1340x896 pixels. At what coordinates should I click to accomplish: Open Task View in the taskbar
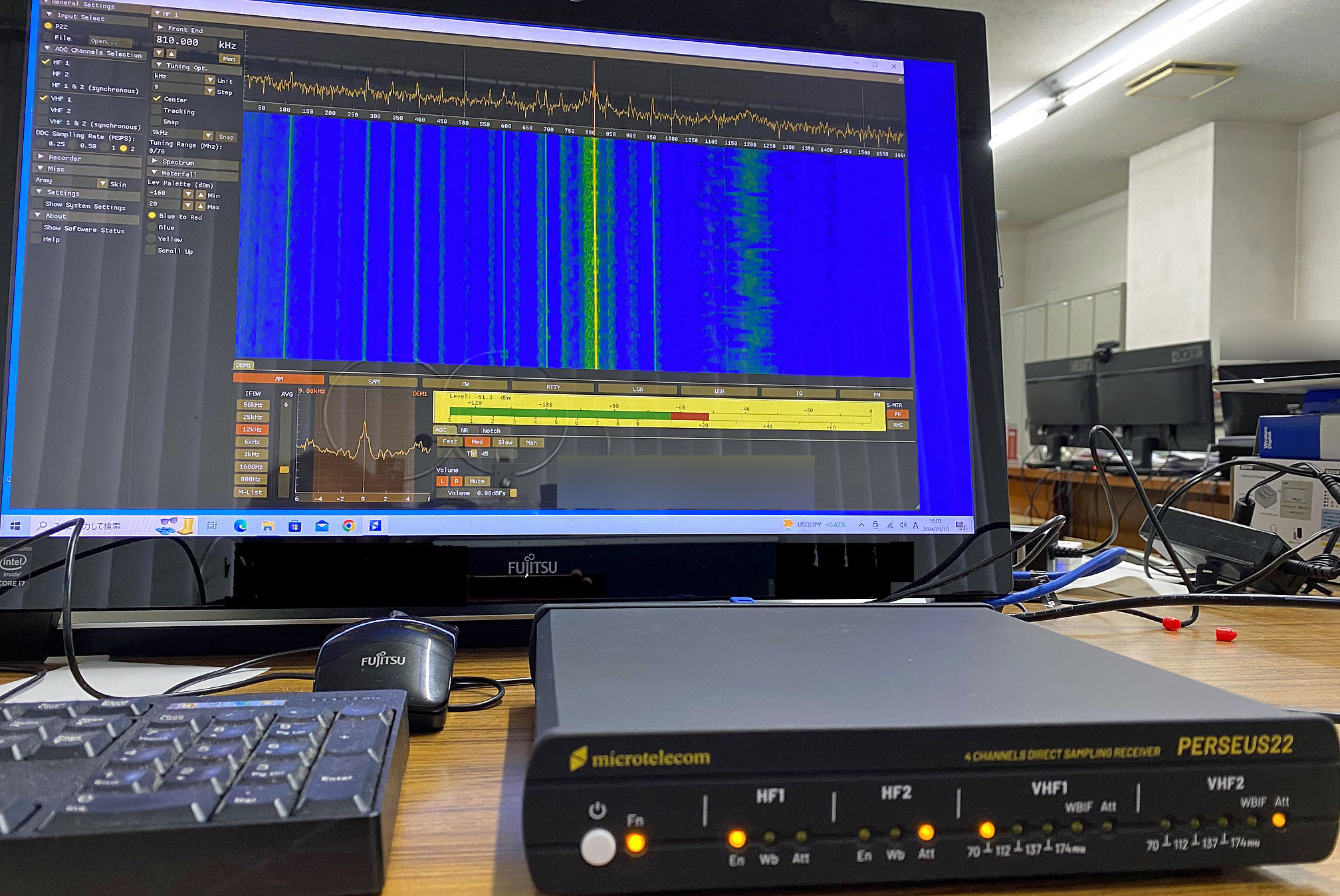(x=212, y=526)
